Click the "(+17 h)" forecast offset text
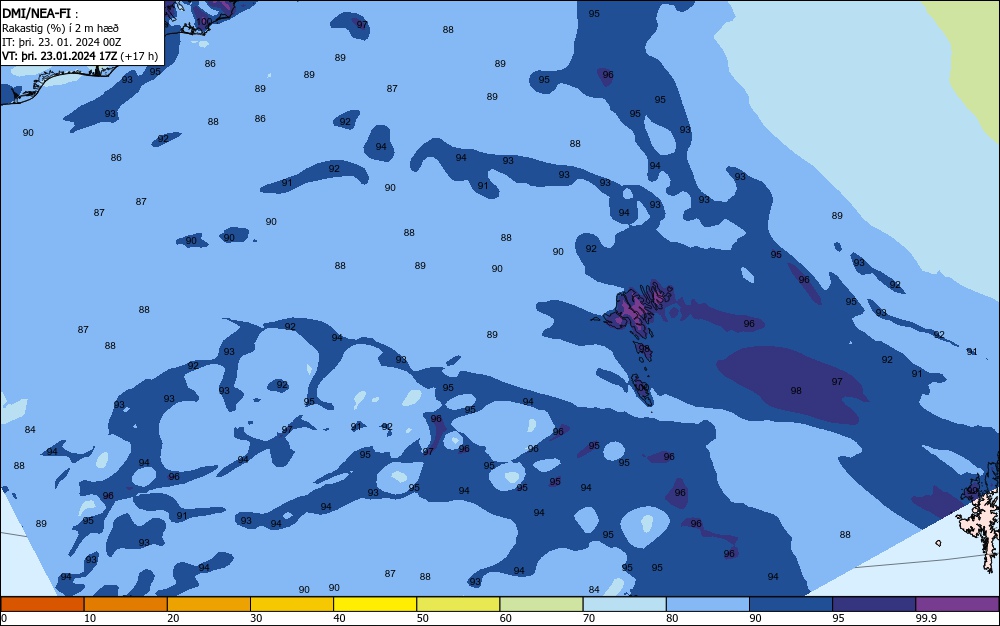 click(x=139, y=56)
